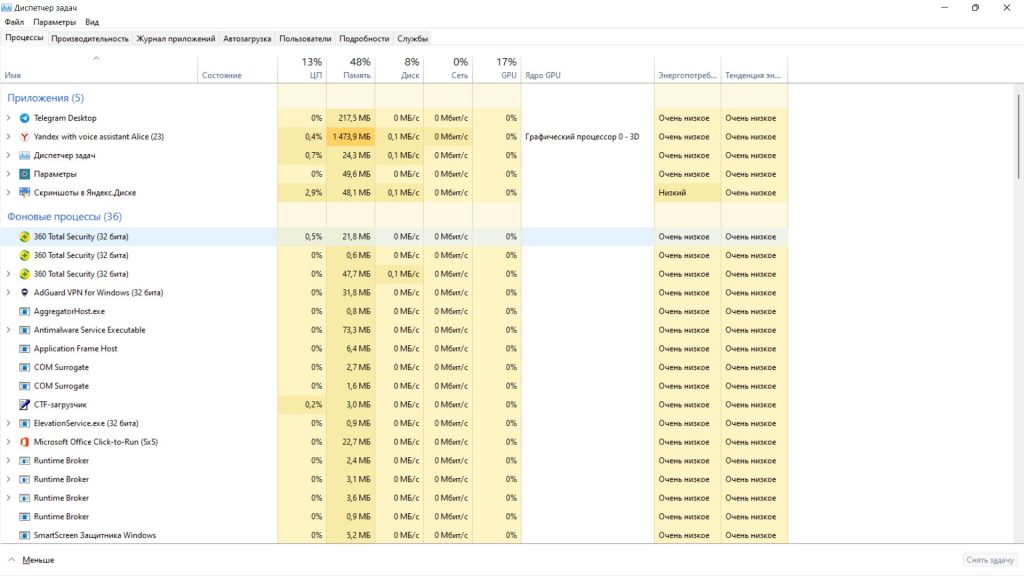The image size is (1024, 576).
Task: Expand the Runtime Broker row using 2,4 МБ
Action: click(8, 460)
